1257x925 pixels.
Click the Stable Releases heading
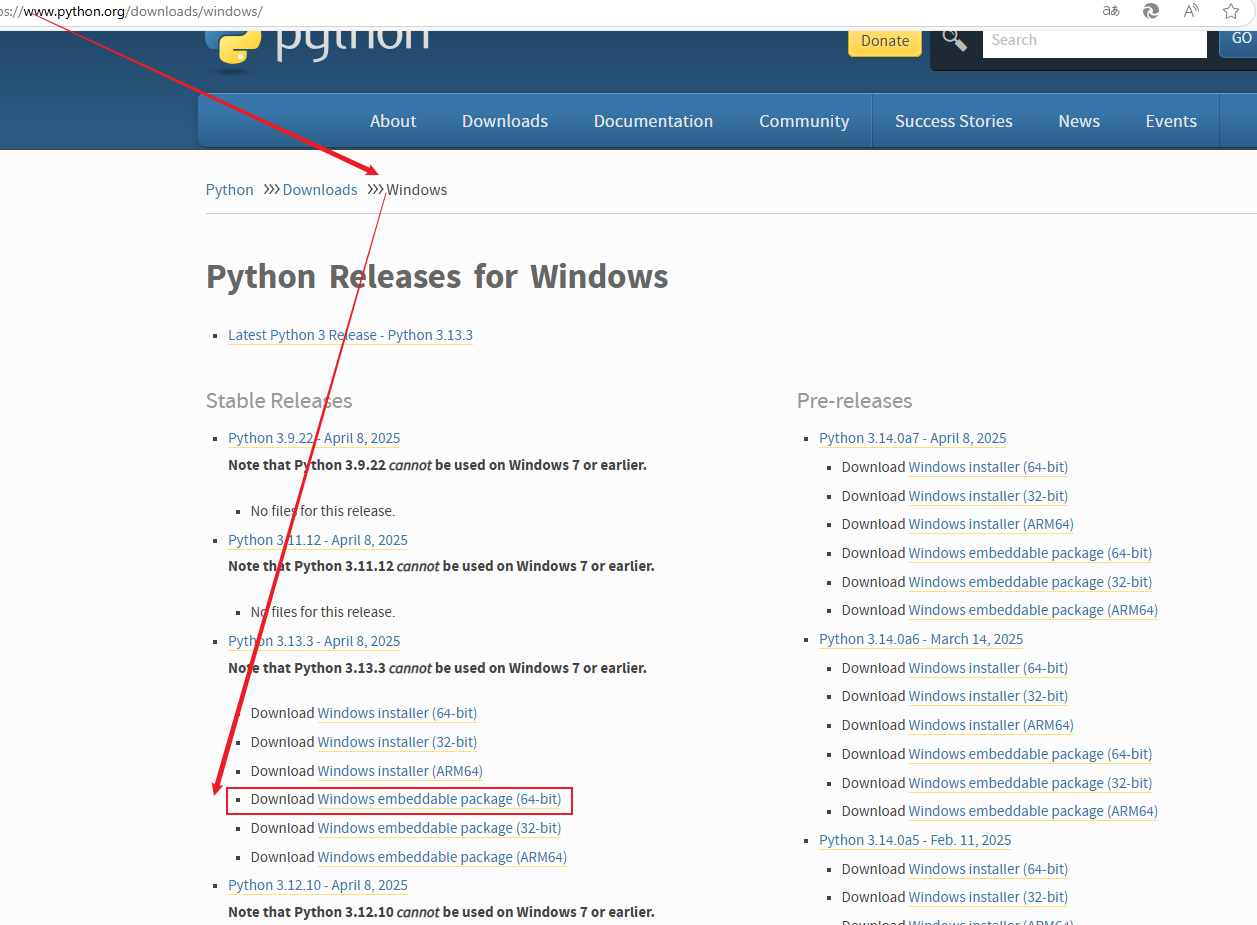click(279, 401)
